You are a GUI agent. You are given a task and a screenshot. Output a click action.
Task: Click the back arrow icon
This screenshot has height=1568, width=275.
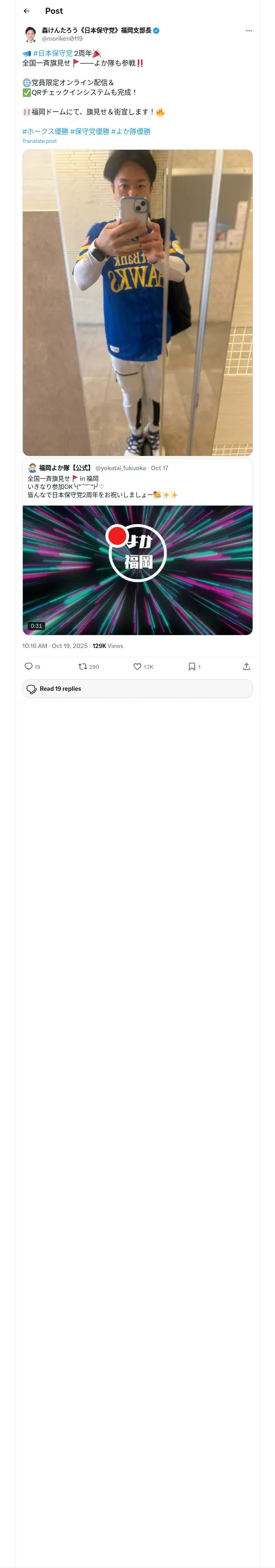27,11
